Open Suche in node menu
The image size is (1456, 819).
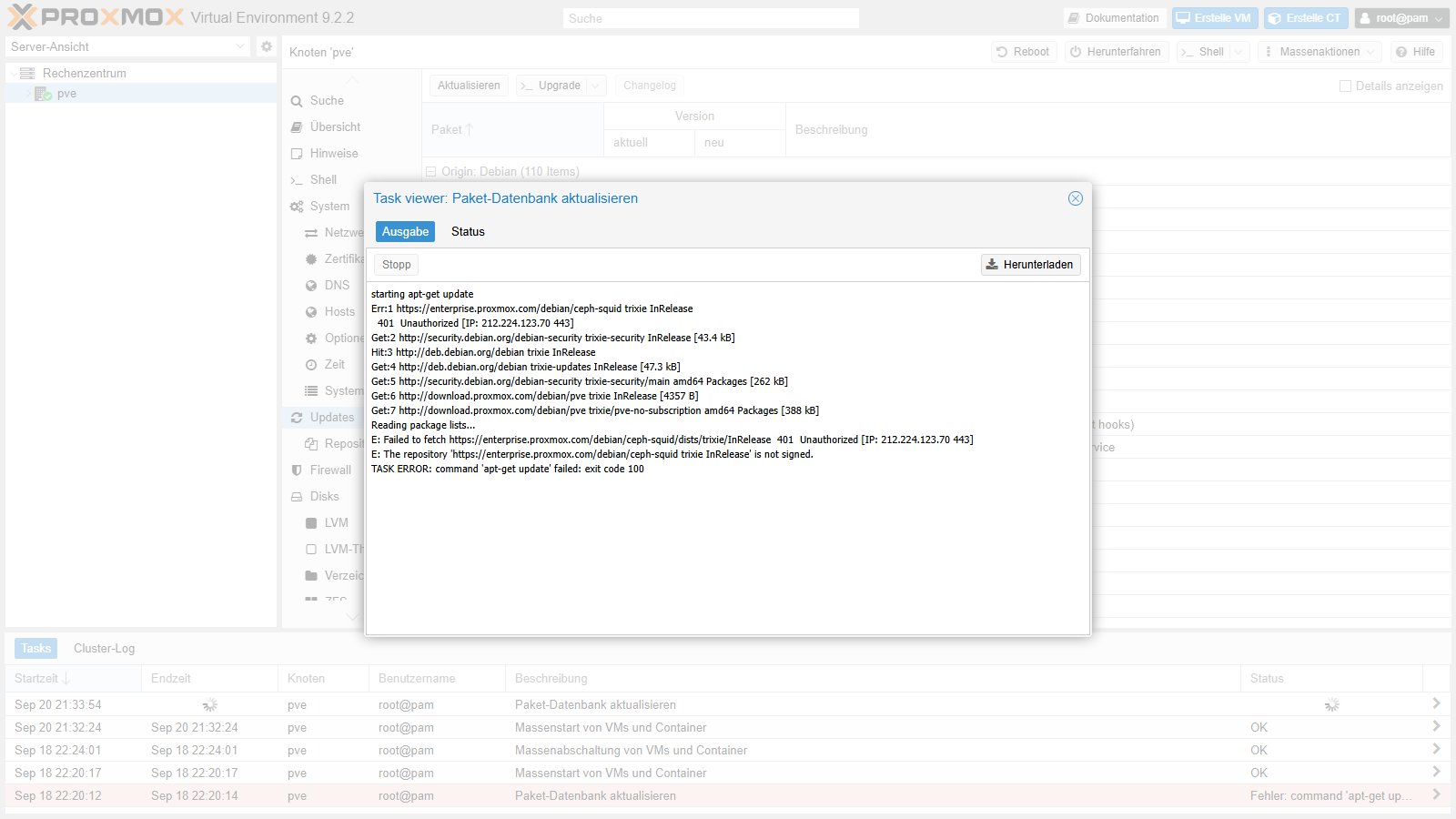pyautogui.click(x=327, y=101)
